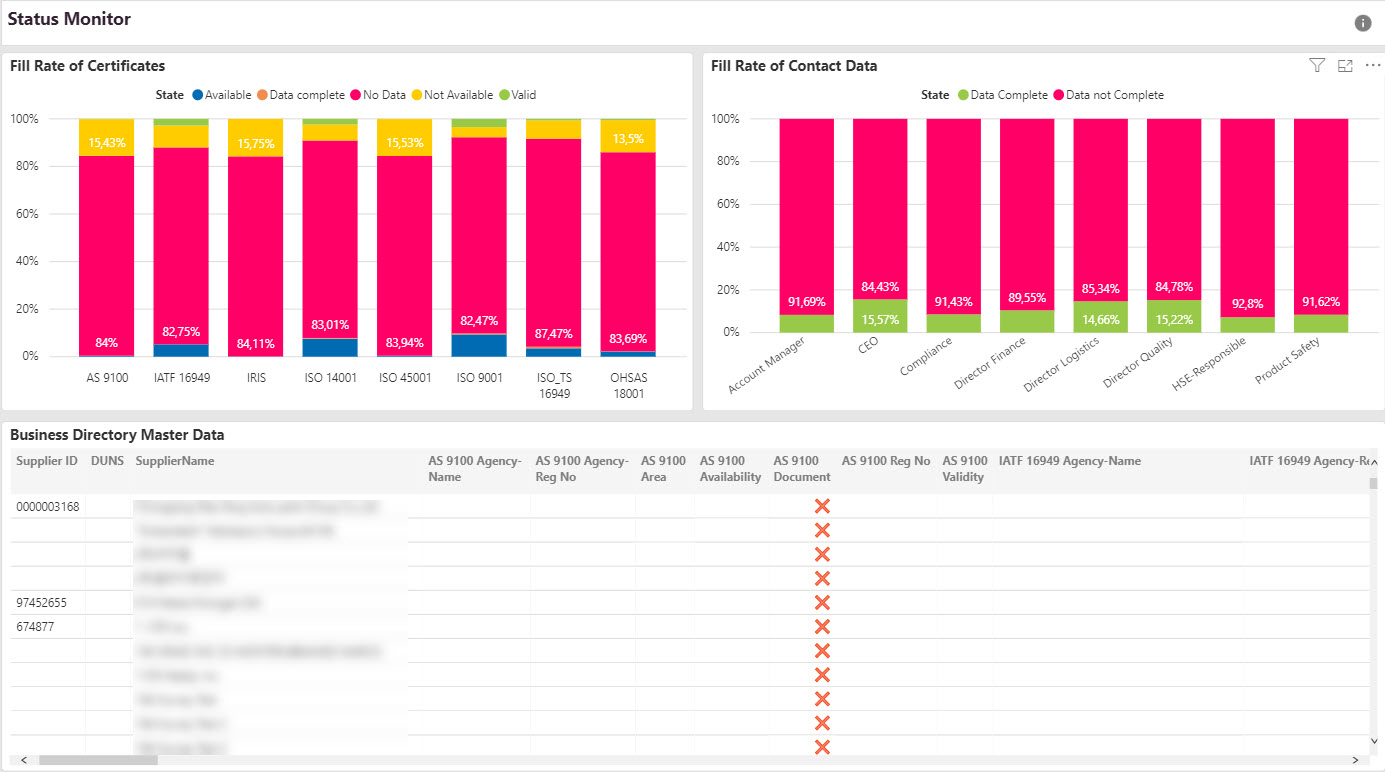Click the 82,47% bar for ISO 9001
The height and width of the screenshot is (772, 1385).
tap(479, 235)
